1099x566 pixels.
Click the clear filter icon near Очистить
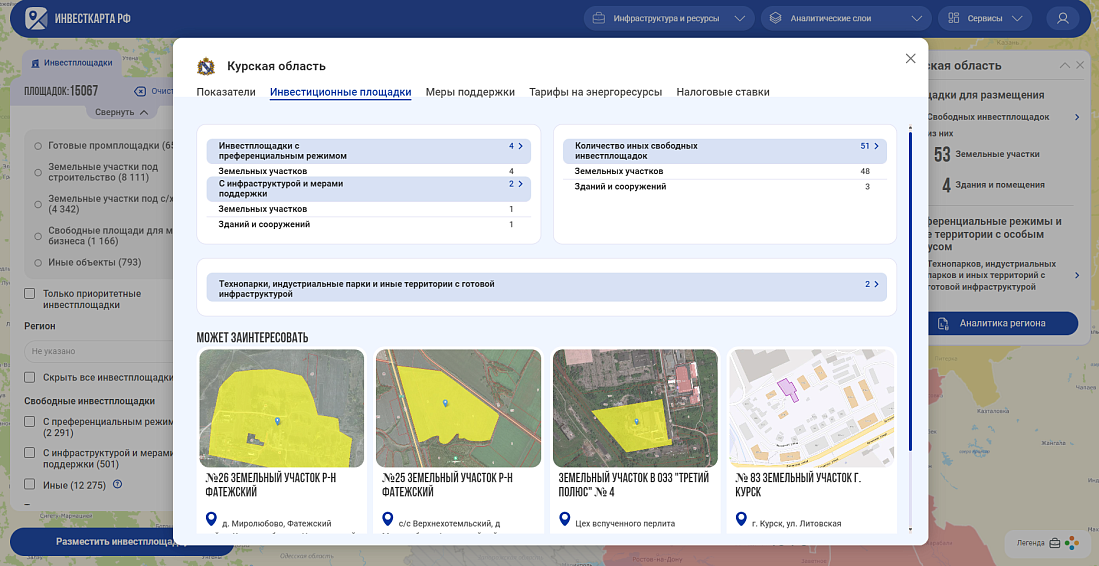(139, 91)
